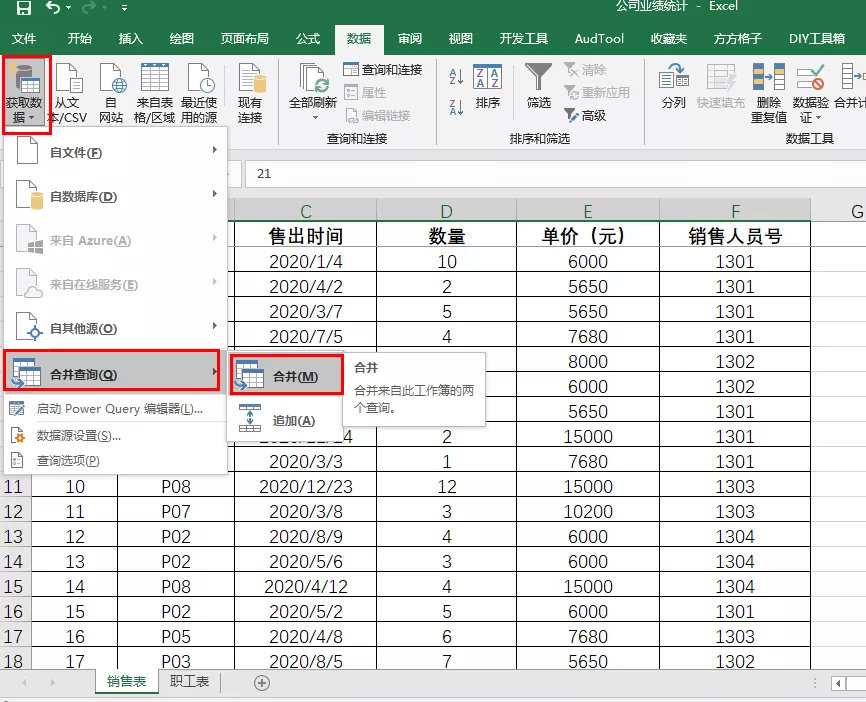Click cell with date 2020/12/23

(x=305, y=487)
